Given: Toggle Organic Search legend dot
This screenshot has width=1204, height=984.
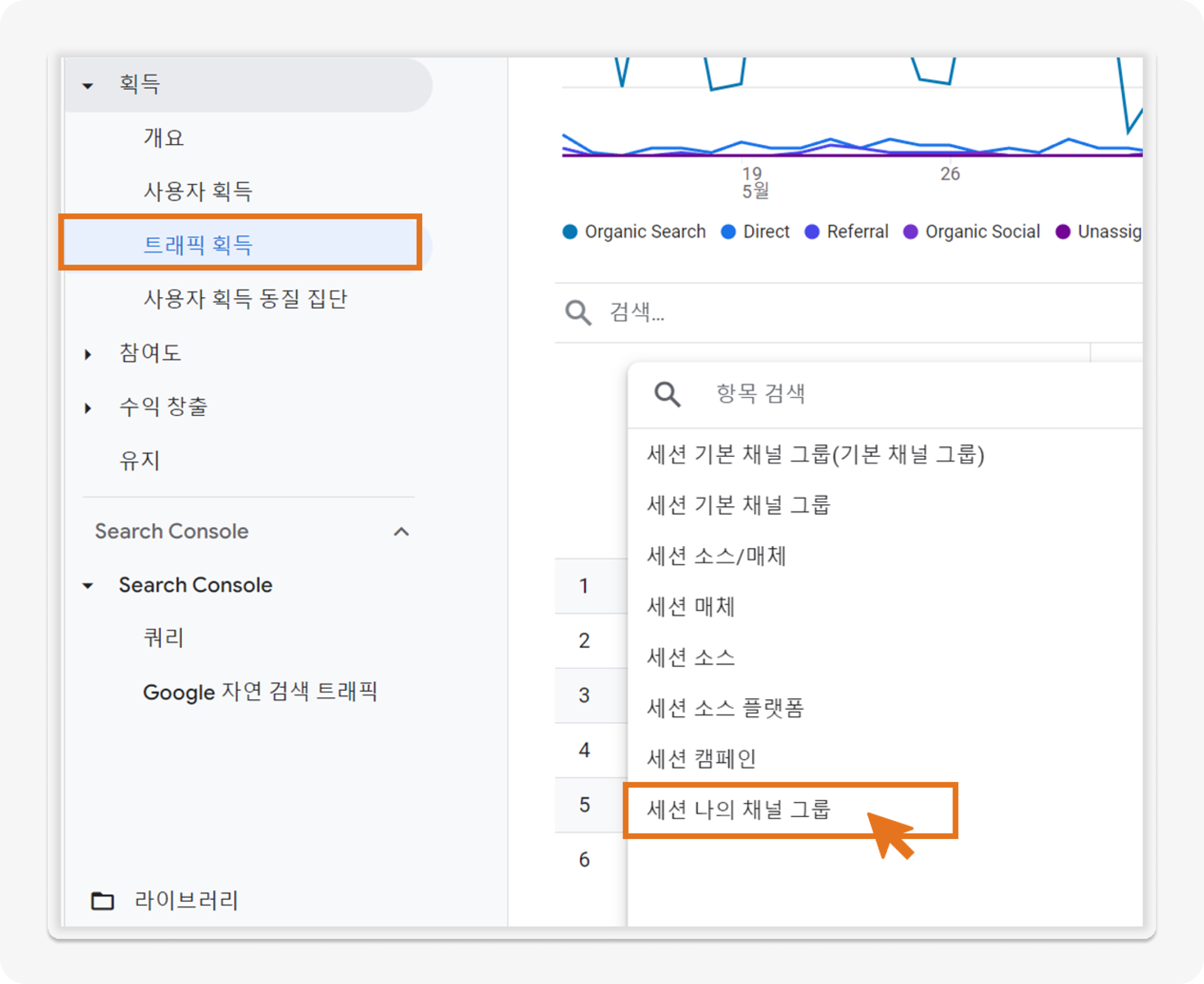Looking at the screenshot, I should (x=570, y=232).
